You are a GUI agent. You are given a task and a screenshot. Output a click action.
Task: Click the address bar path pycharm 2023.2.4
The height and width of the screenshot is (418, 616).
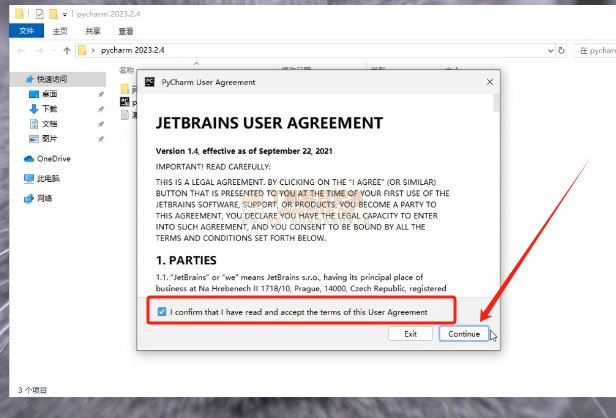133,50
